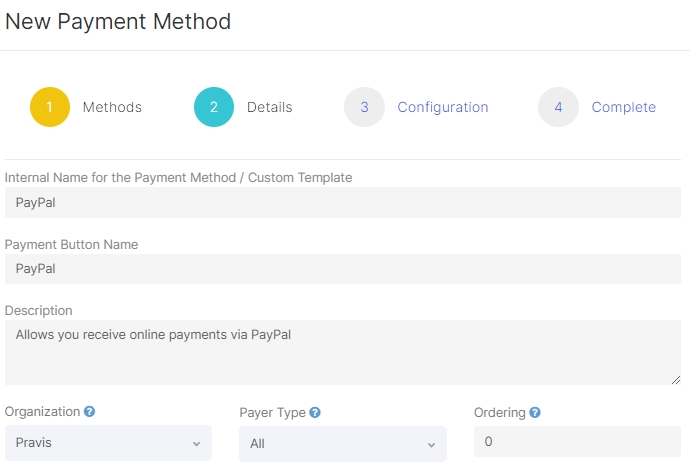Click the Description label
This screenshot has height=471, width=690.
click(x=38, y=311)
